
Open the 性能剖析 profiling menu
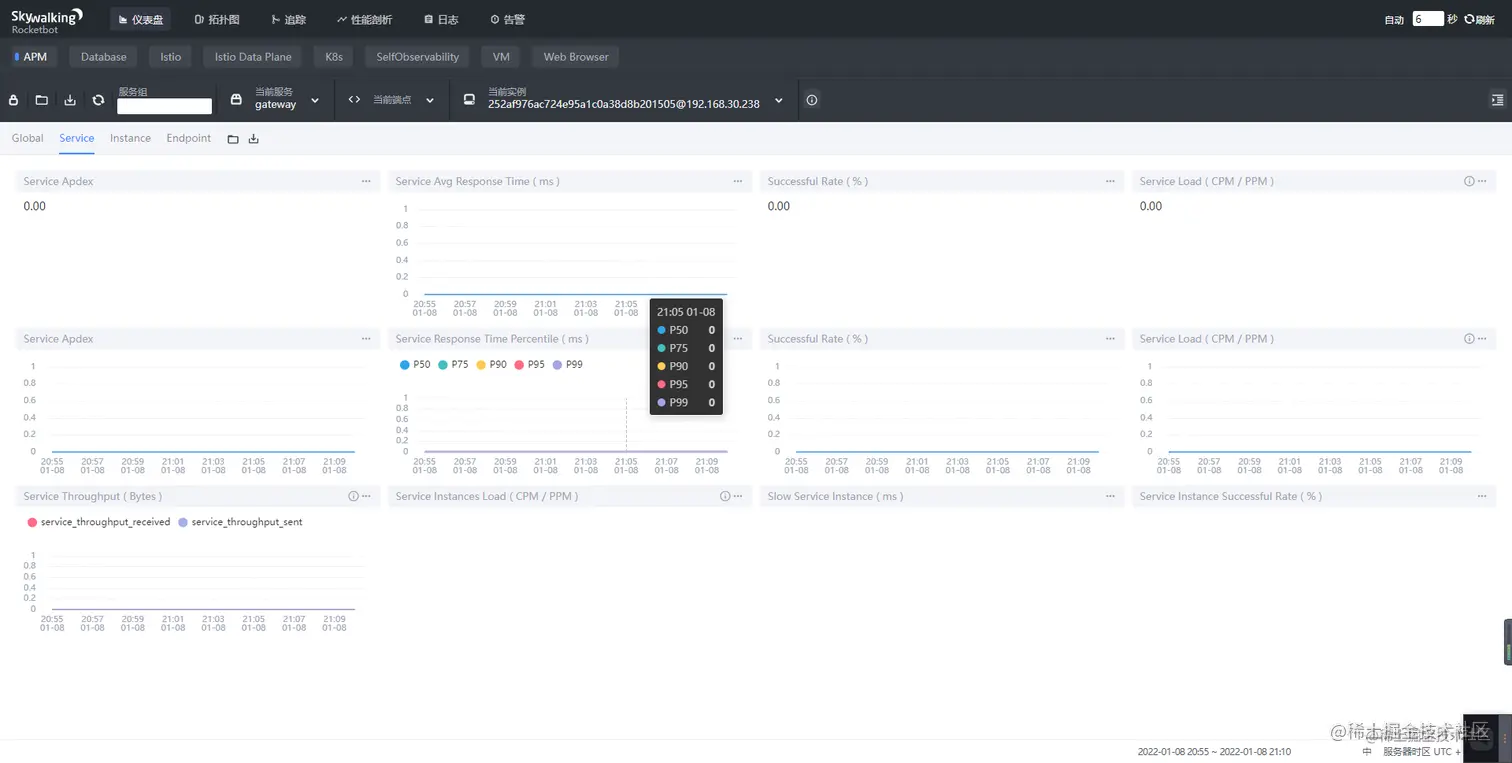coord(365,19)
